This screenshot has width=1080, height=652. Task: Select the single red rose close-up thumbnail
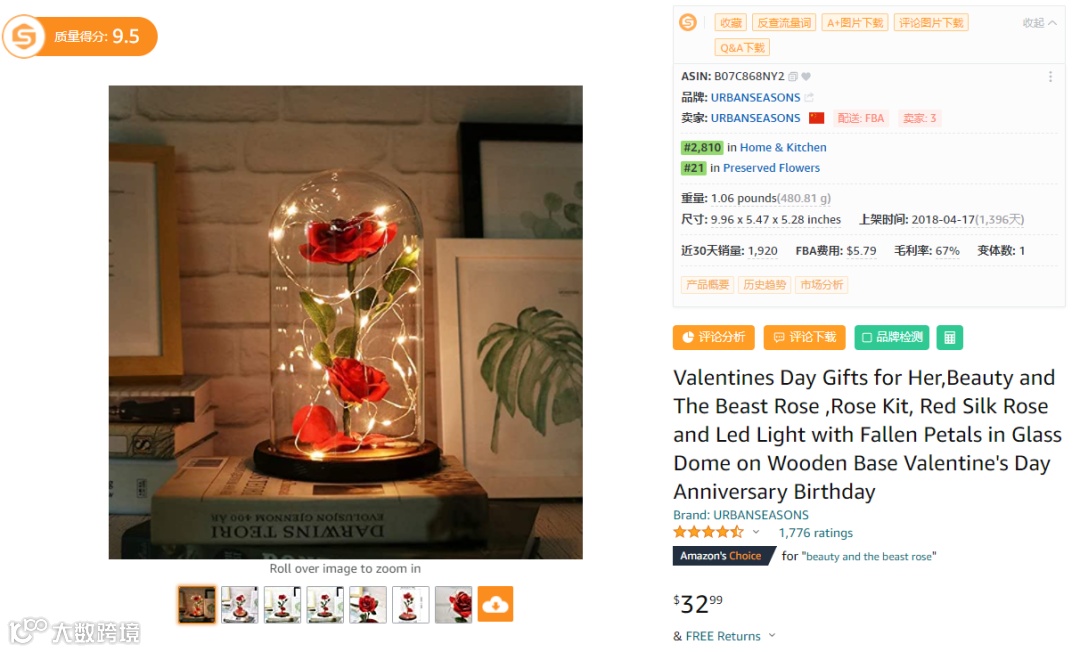tap(368, 604)
